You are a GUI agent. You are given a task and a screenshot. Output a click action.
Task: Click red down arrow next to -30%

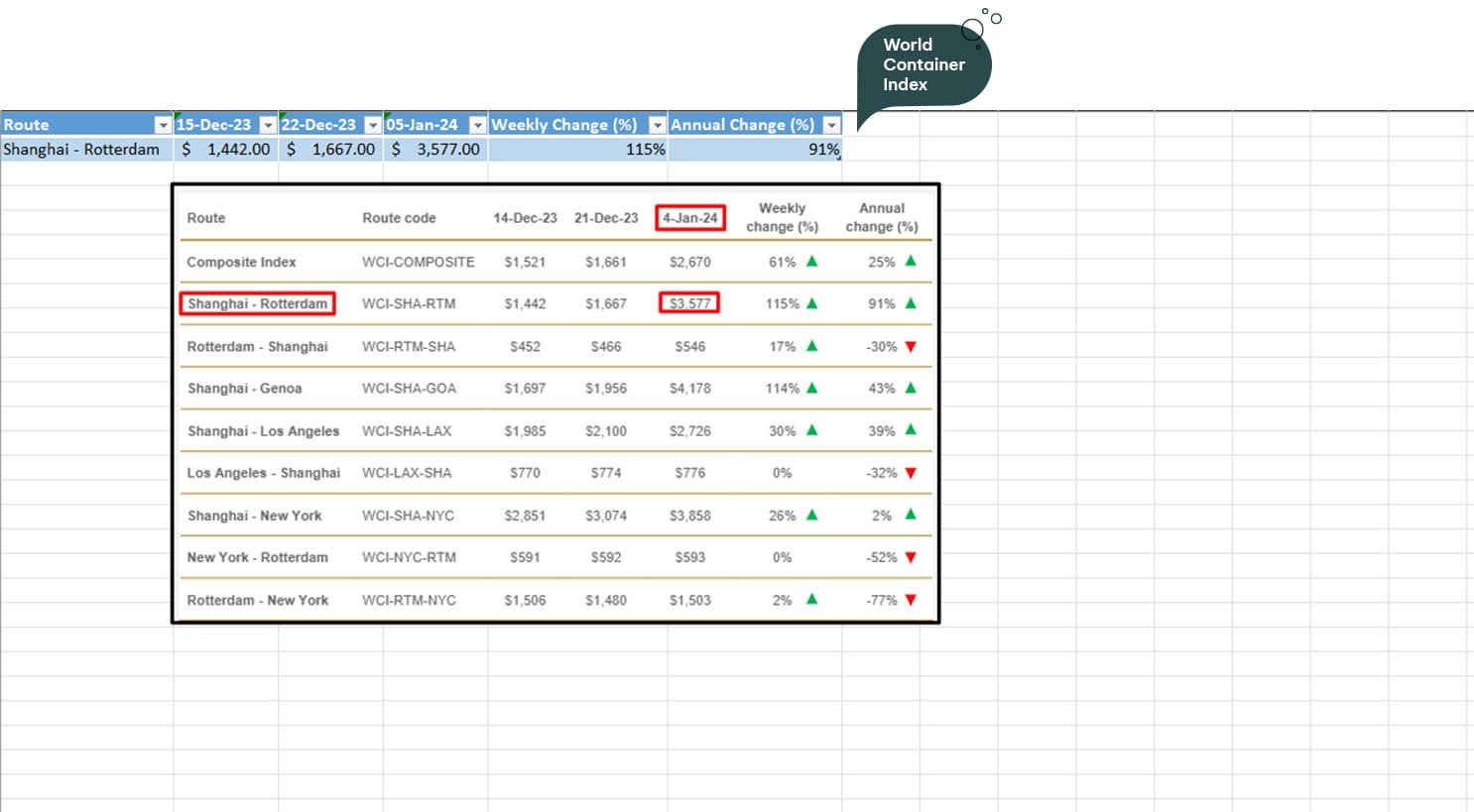click(x=911, y=347)
